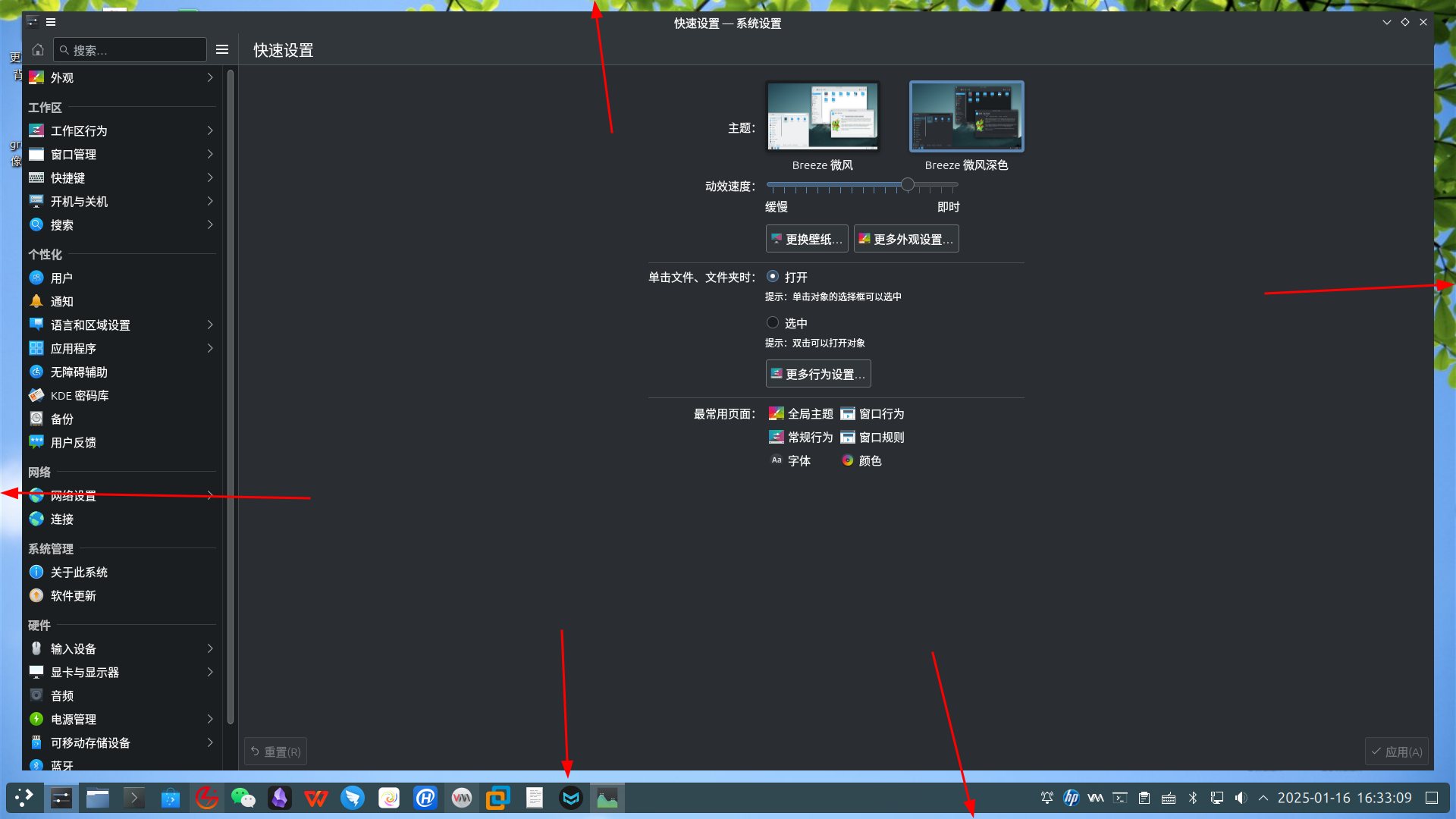
Task: Click the 更换壁纸 button
Action: point(807,239)
